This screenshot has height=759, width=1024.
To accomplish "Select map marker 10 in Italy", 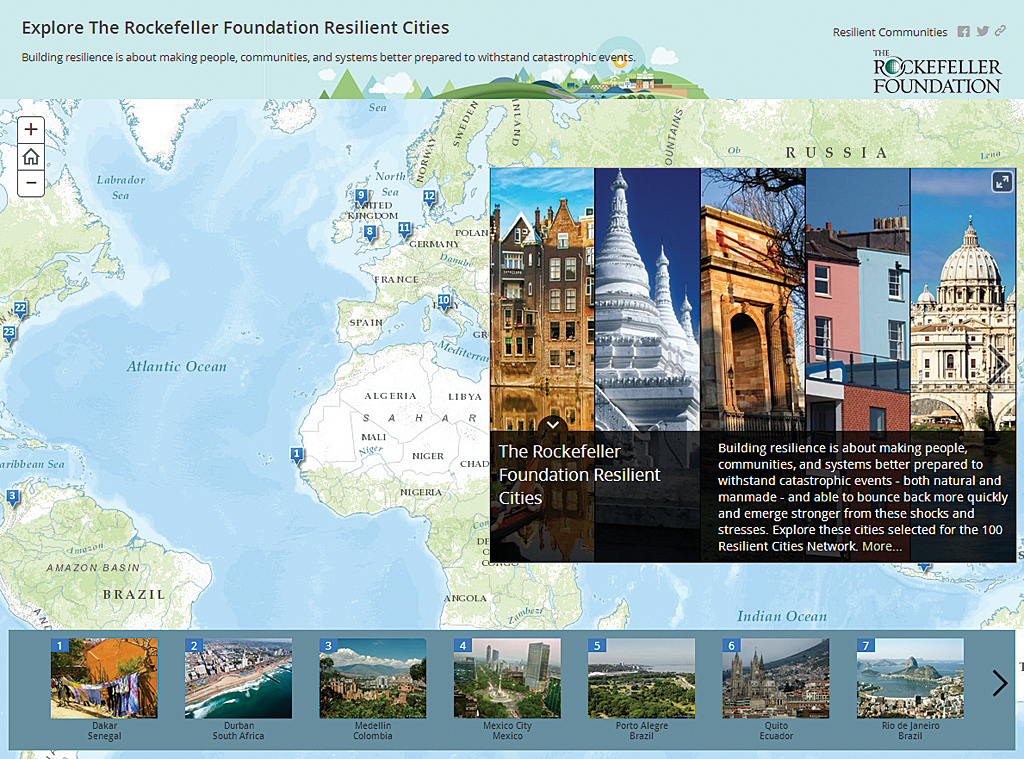I will 444,302.
